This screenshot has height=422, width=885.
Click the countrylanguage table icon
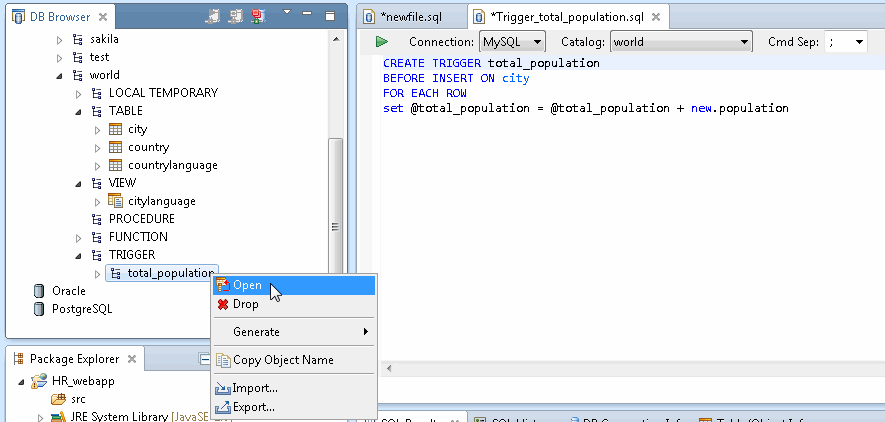(115, 165)
